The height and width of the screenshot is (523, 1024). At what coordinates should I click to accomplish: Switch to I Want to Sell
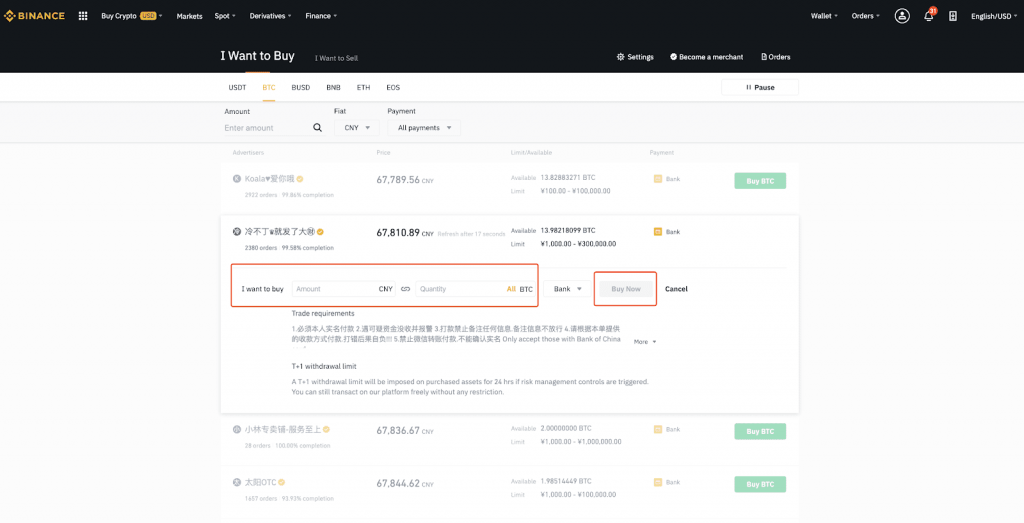(336, 58)
